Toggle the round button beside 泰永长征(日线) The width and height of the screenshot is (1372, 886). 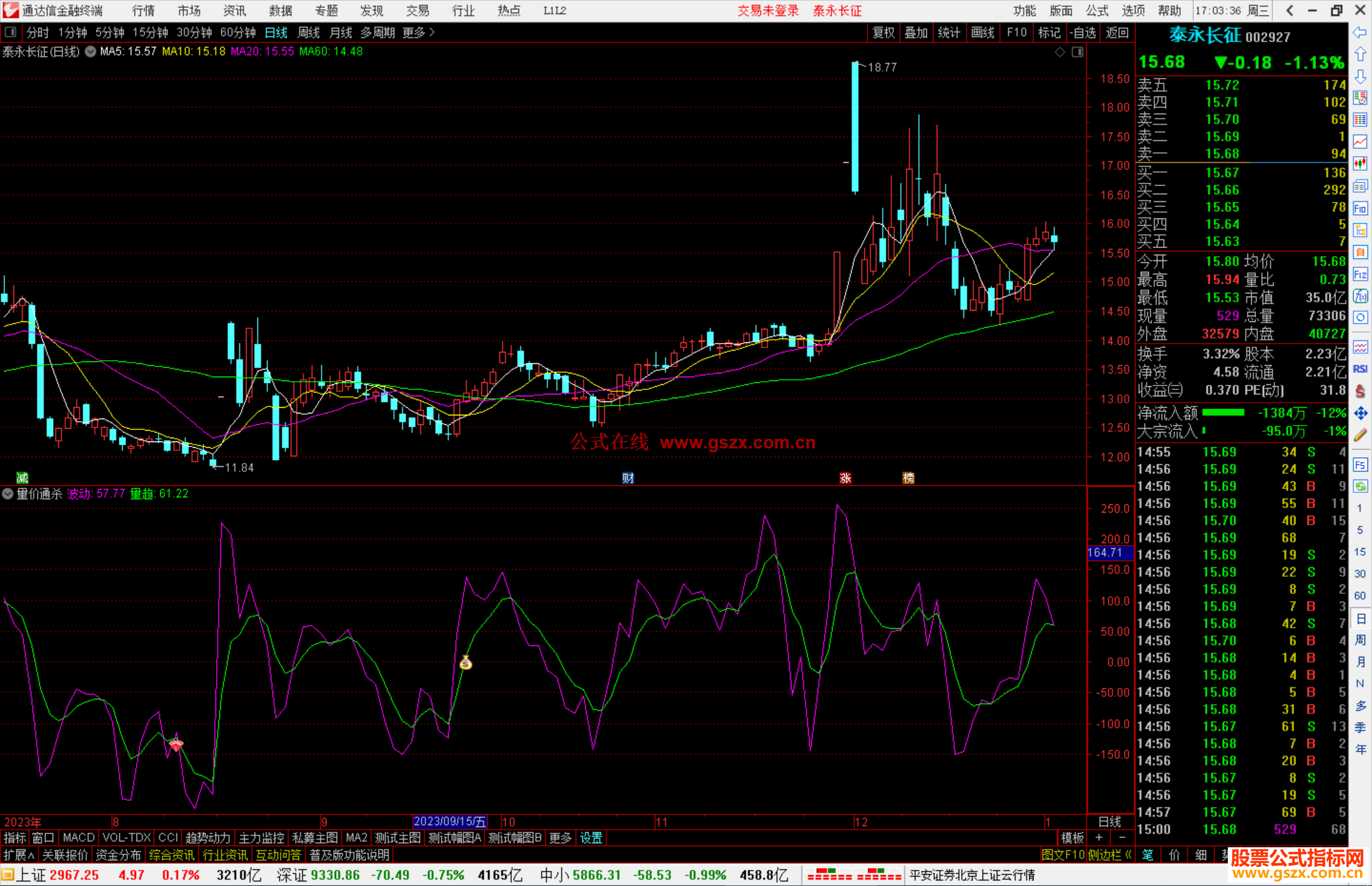tap(91, 51)
